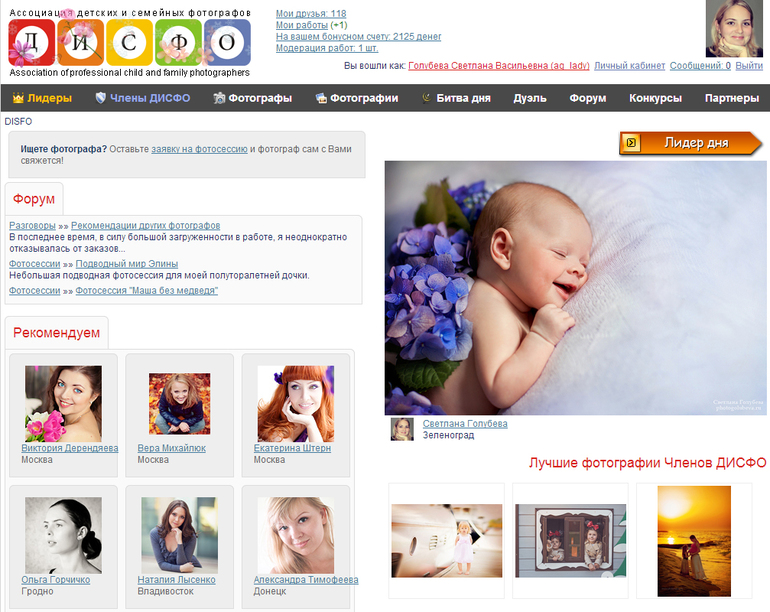The height and width of the screenshot is (612, 770).
Task: Open Форум in navigation bar
Action: [x=588, y=98]
